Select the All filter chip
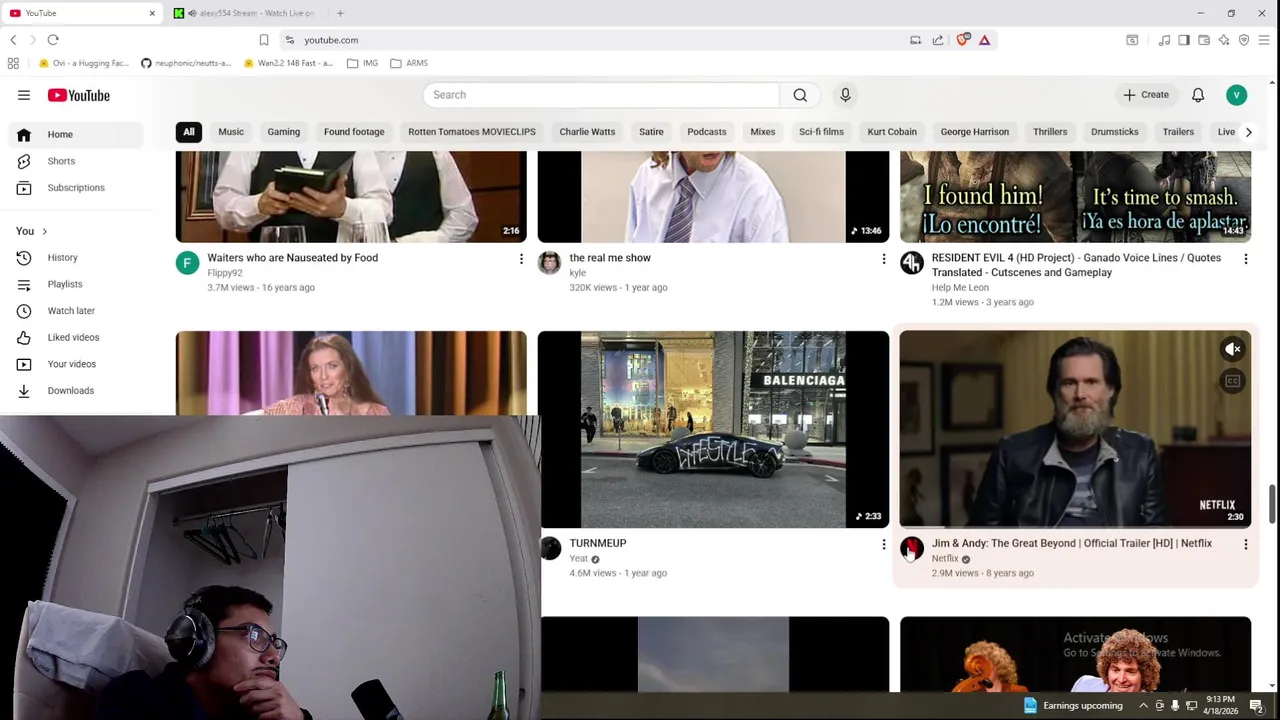Screen dimensions: 1280x720 click(189, 132)
